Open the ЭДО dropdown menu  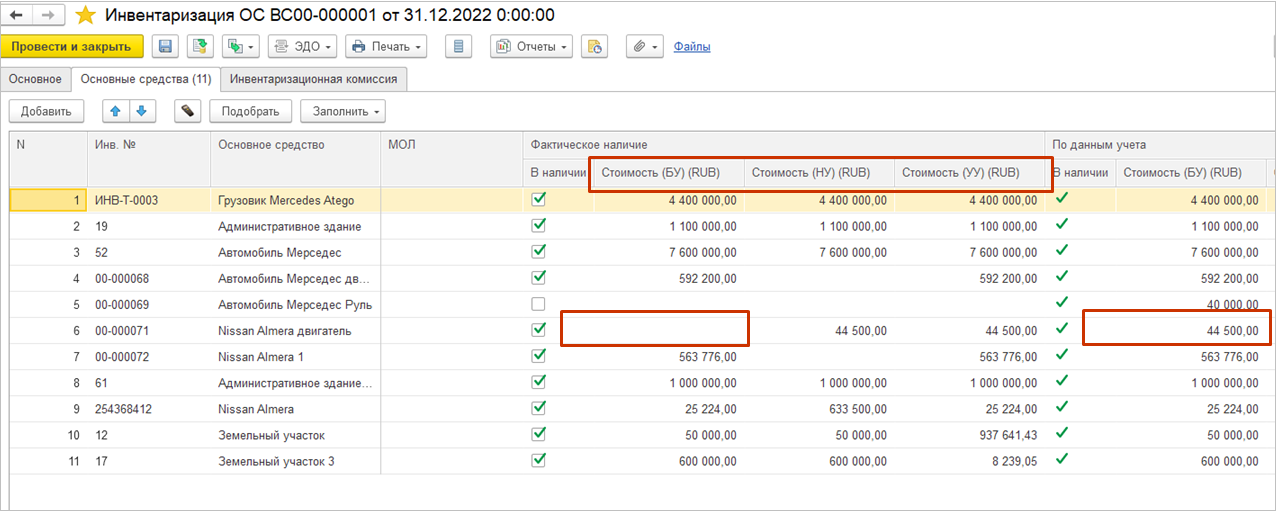click(x=302, y=46)
